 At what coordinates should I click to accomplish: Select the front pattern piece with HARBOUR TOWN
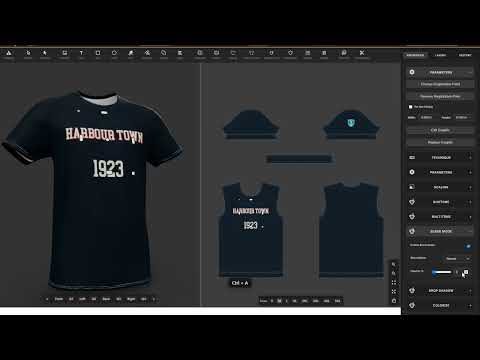pos(251,230)
